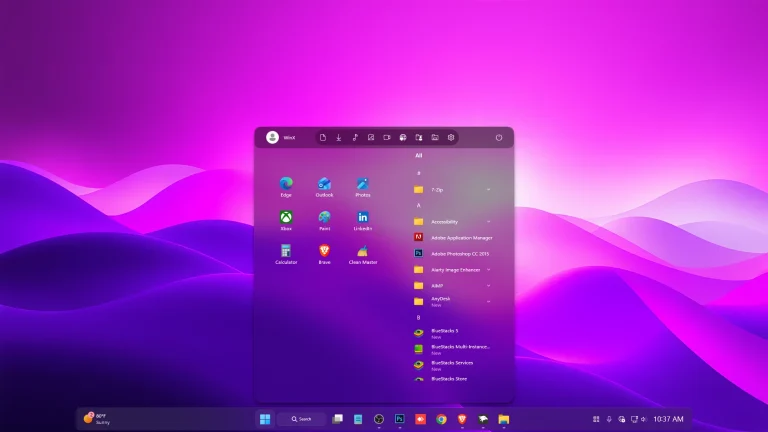Launch the Calculator app
This screenshot has height=432, width=768.
[286, 254]
